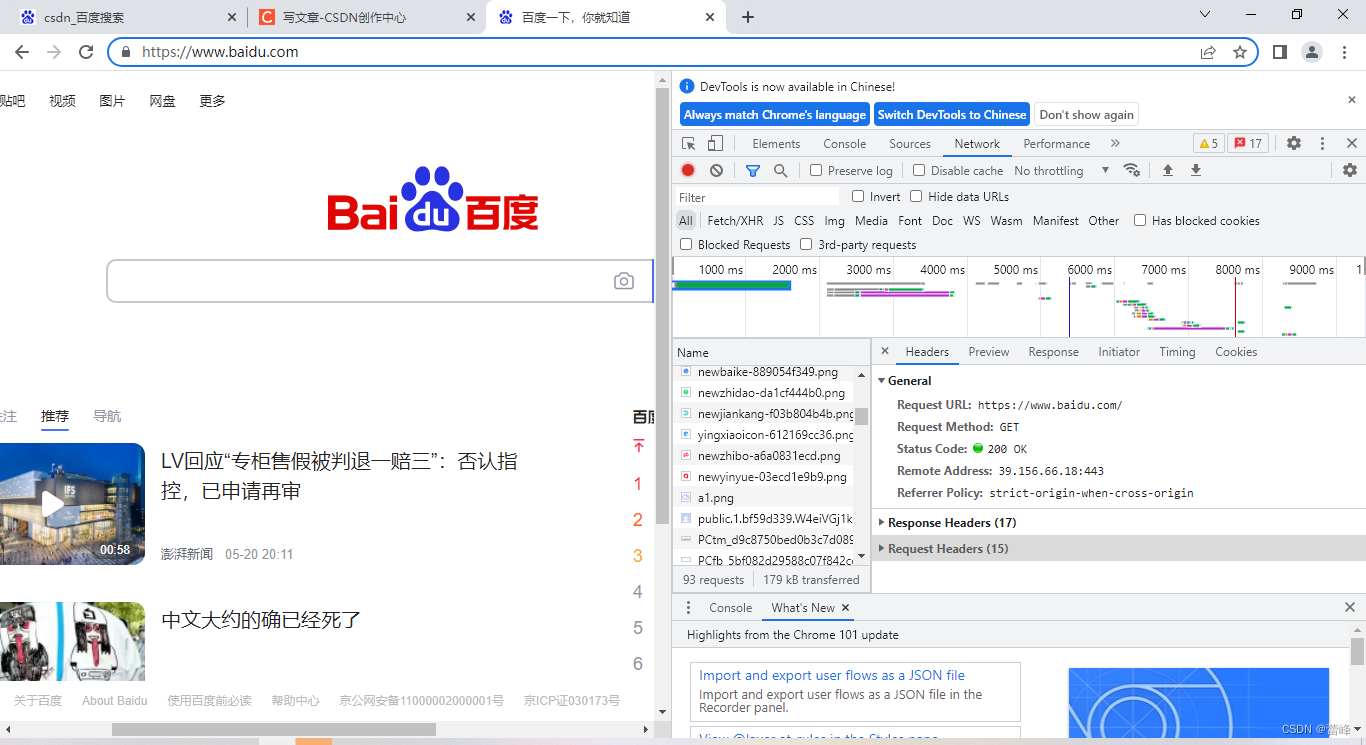The height and width of the screenshot is (745, 1366).
Task: Enable Preserve log checkbox
Action: pos(816,170)
